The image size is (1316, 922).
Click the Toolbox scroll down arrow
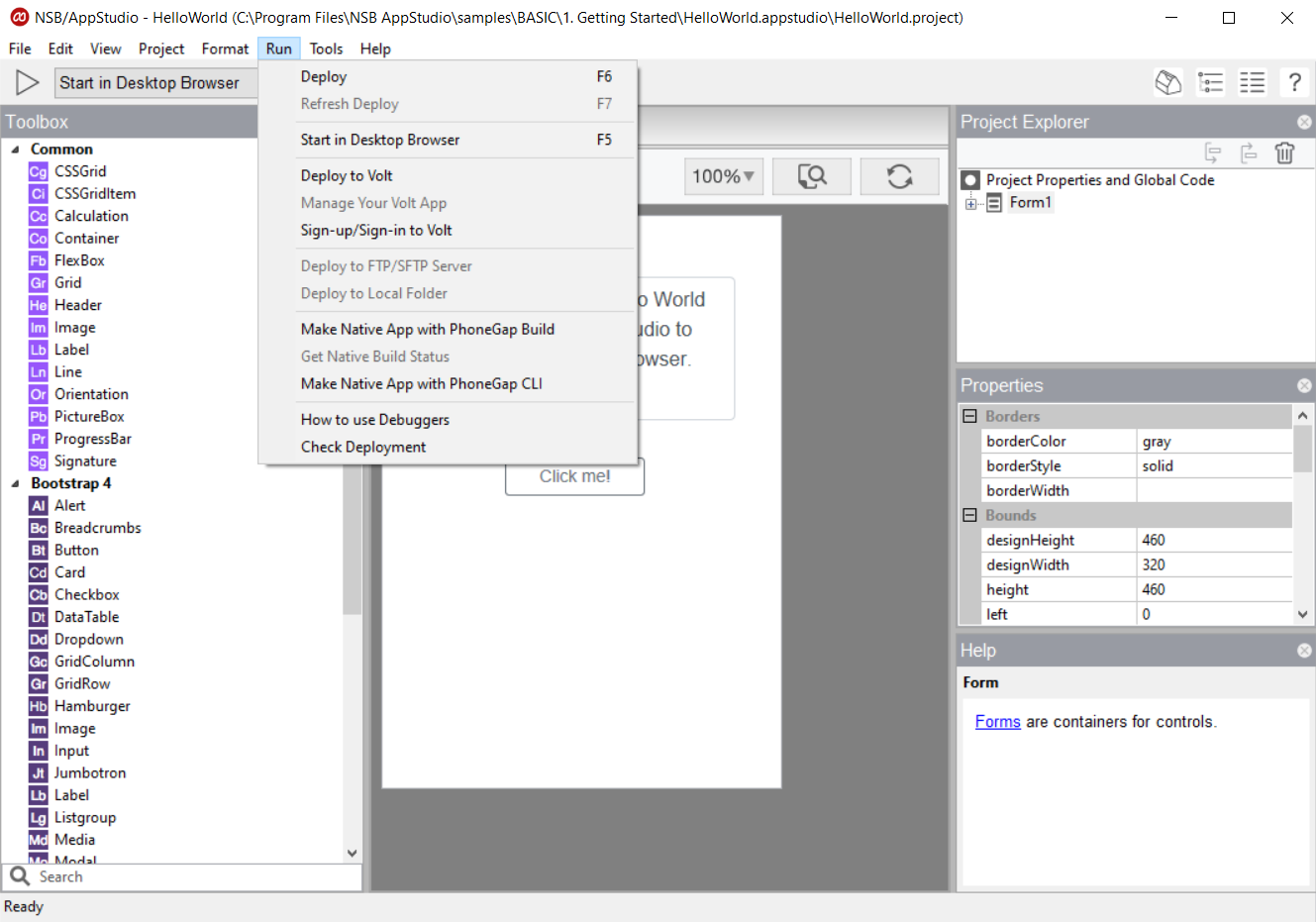(x=352, y=853)
